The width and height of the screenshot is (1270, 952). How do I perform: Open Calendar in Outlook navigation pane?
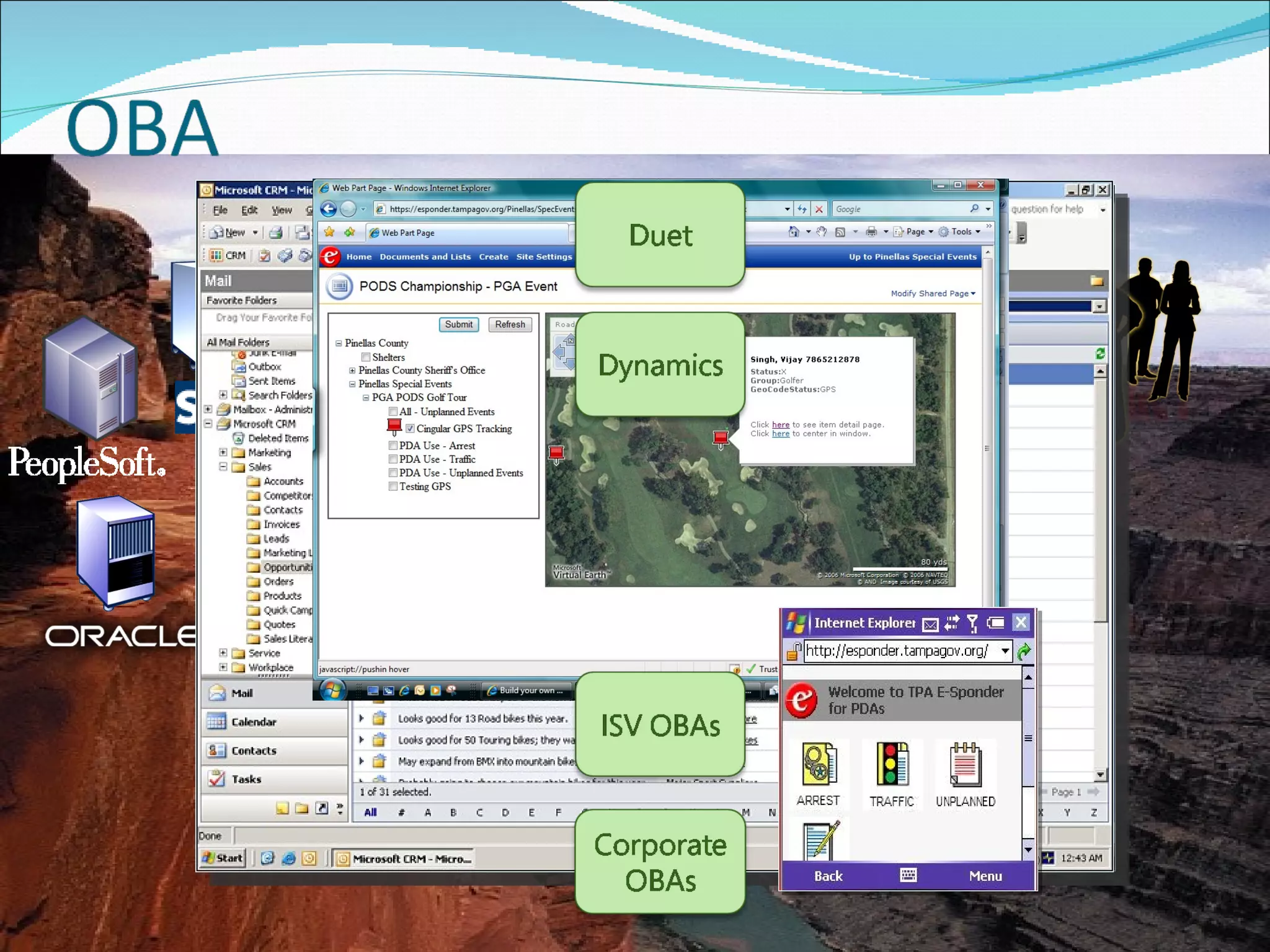(254, 722)
